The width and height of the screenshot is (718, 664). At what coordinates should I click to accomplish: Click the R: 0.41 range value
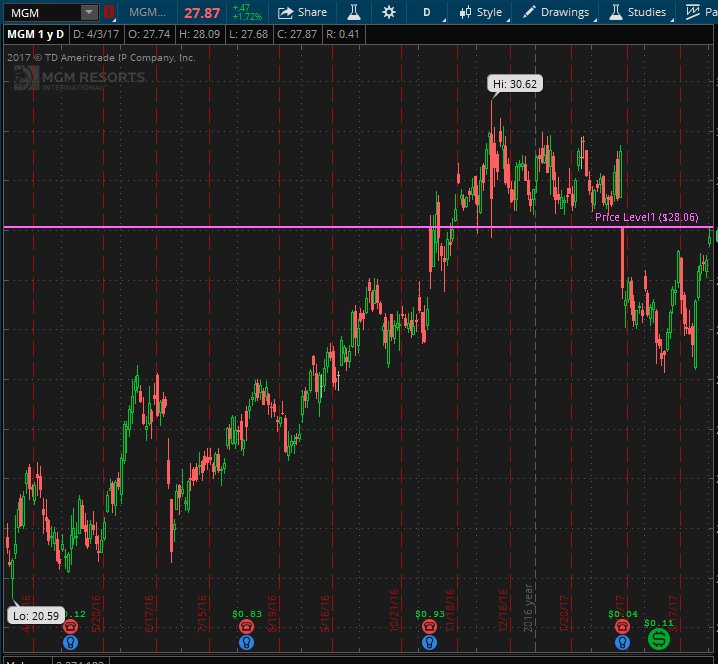tap(343, 34)
